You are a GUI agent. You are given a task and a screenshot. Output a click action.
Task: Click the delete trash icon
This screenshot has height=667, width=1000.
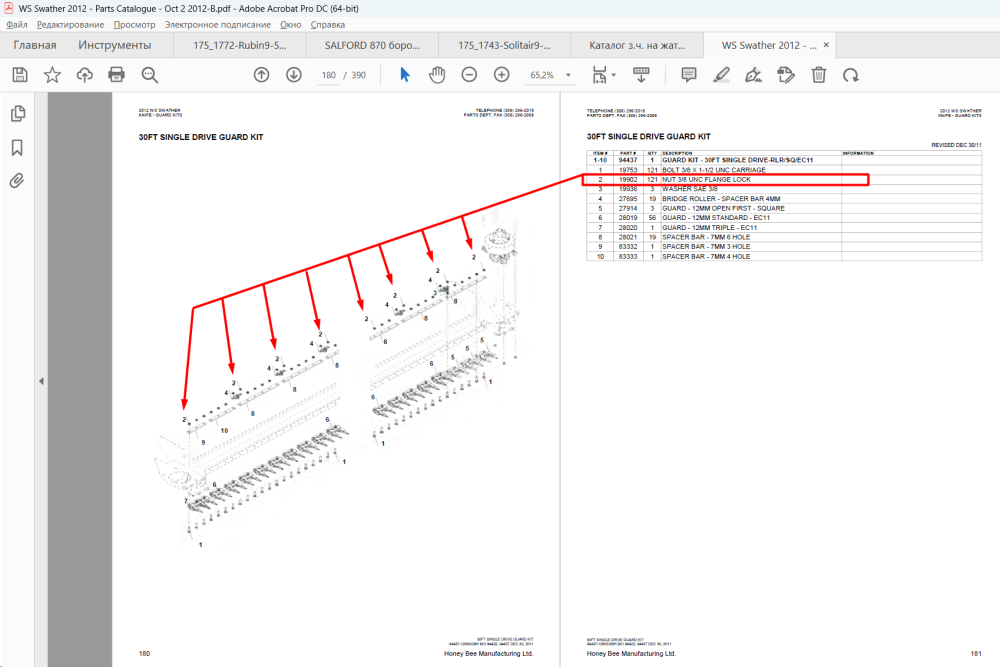[819, 75]
